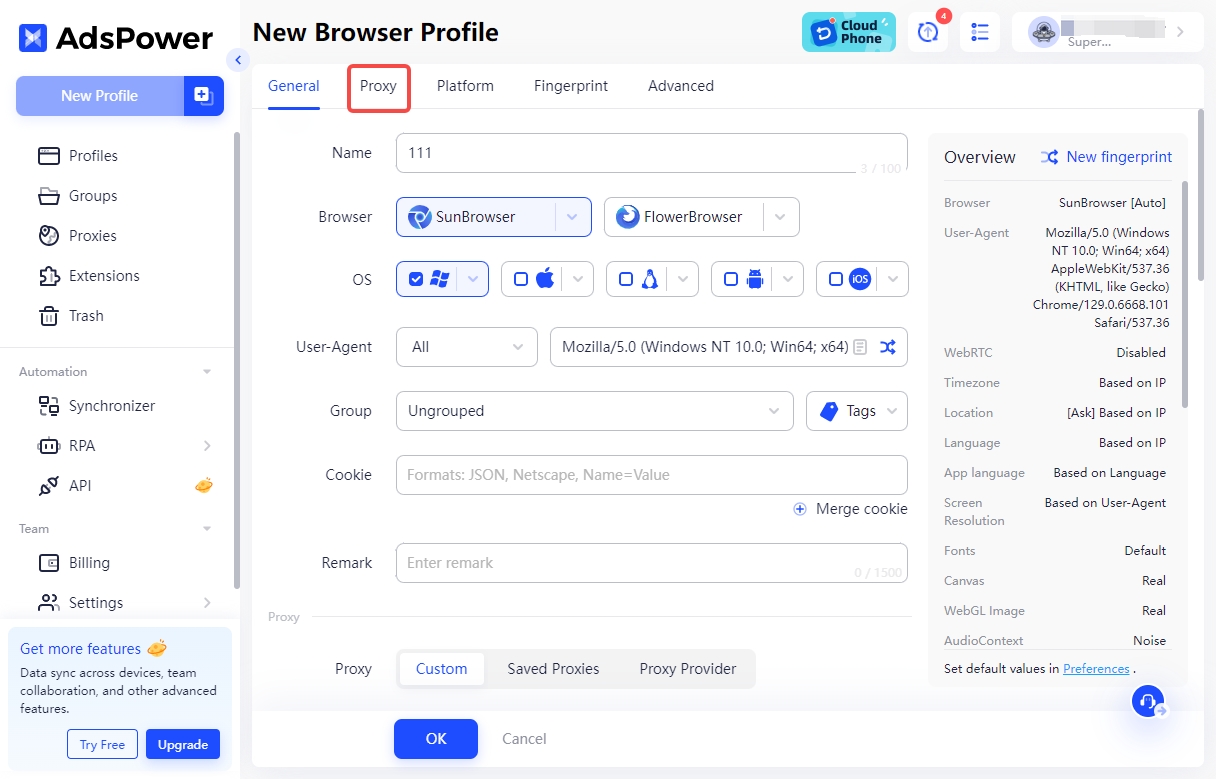Image resolution: width=1216 pixels, height=779 pixels.
Task: Check the macOS checkbox
Action: click(521, 279)
